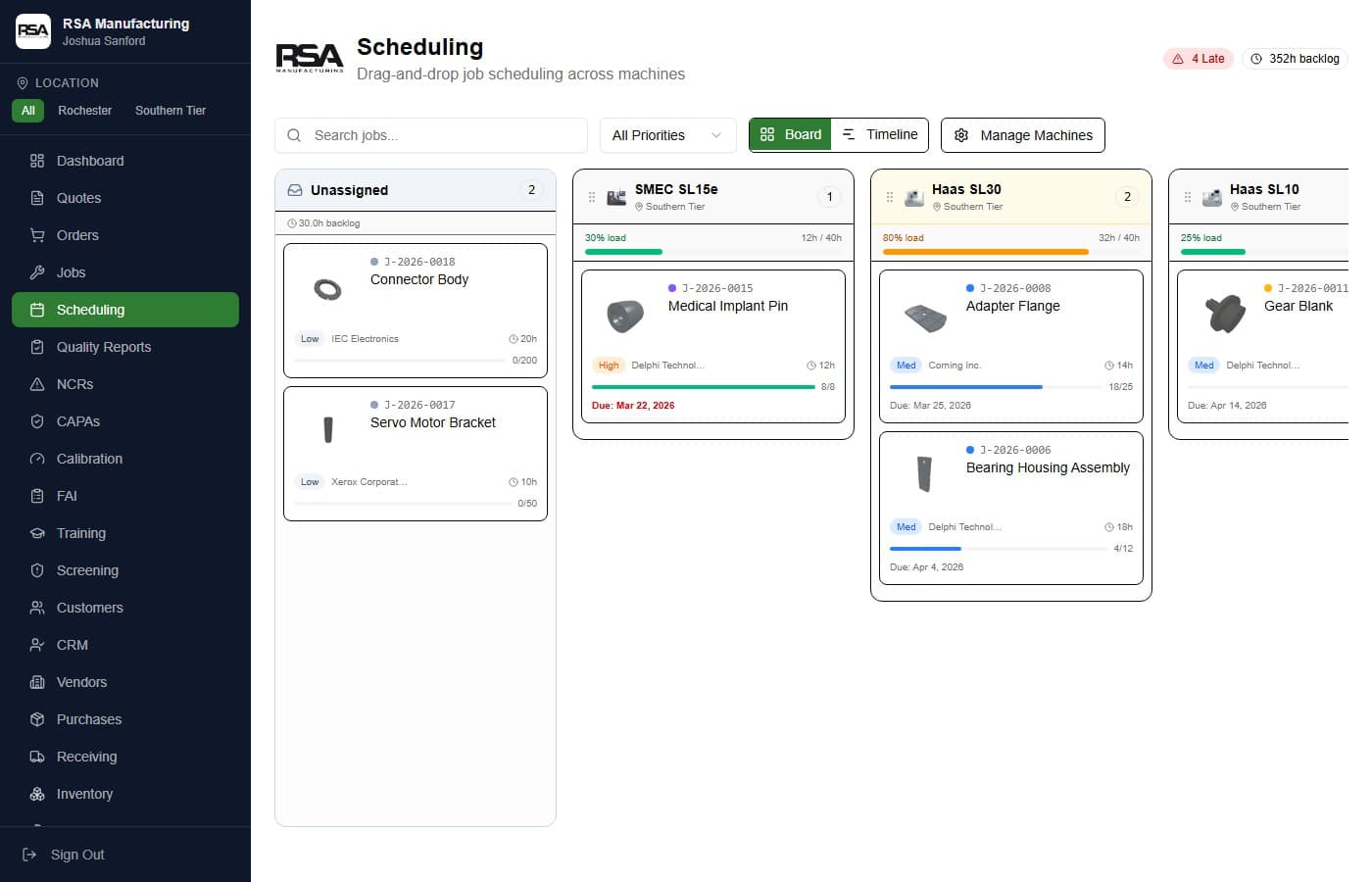Select the NCRs icon in the sidebar
The width and height of the screenshot is (1372, 882).
36,384
